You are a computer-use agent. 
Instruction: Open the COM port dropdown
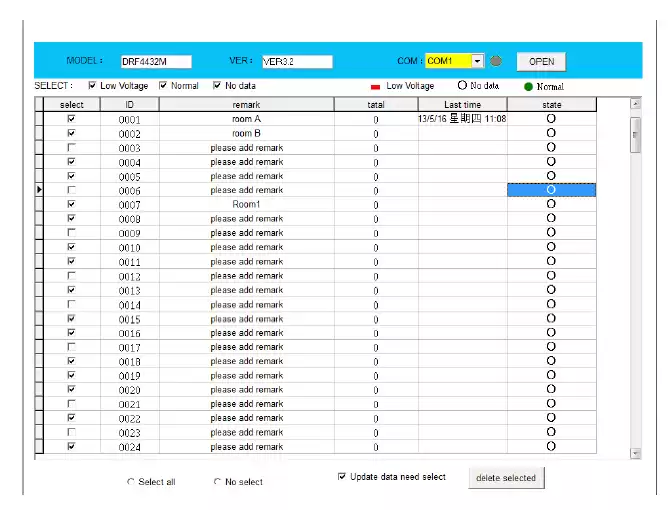477,61
